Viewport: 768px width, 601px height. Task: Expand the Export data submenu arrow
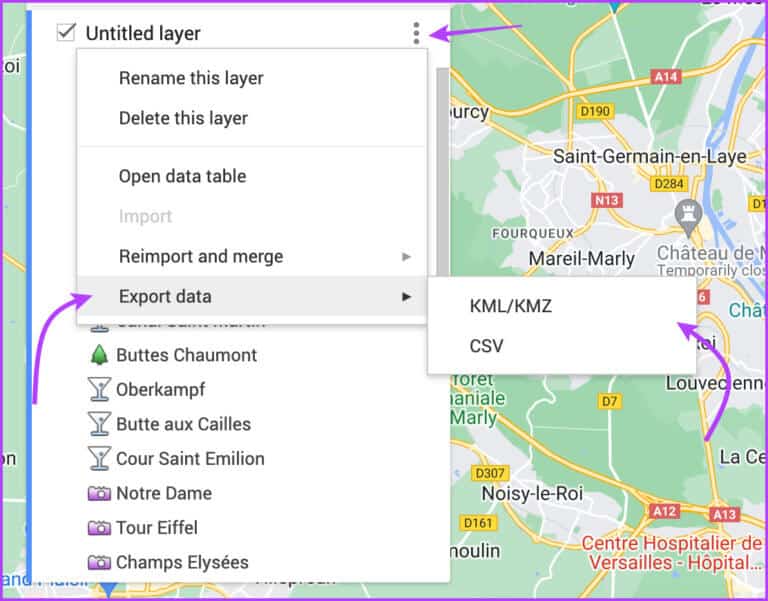[406, 297]
